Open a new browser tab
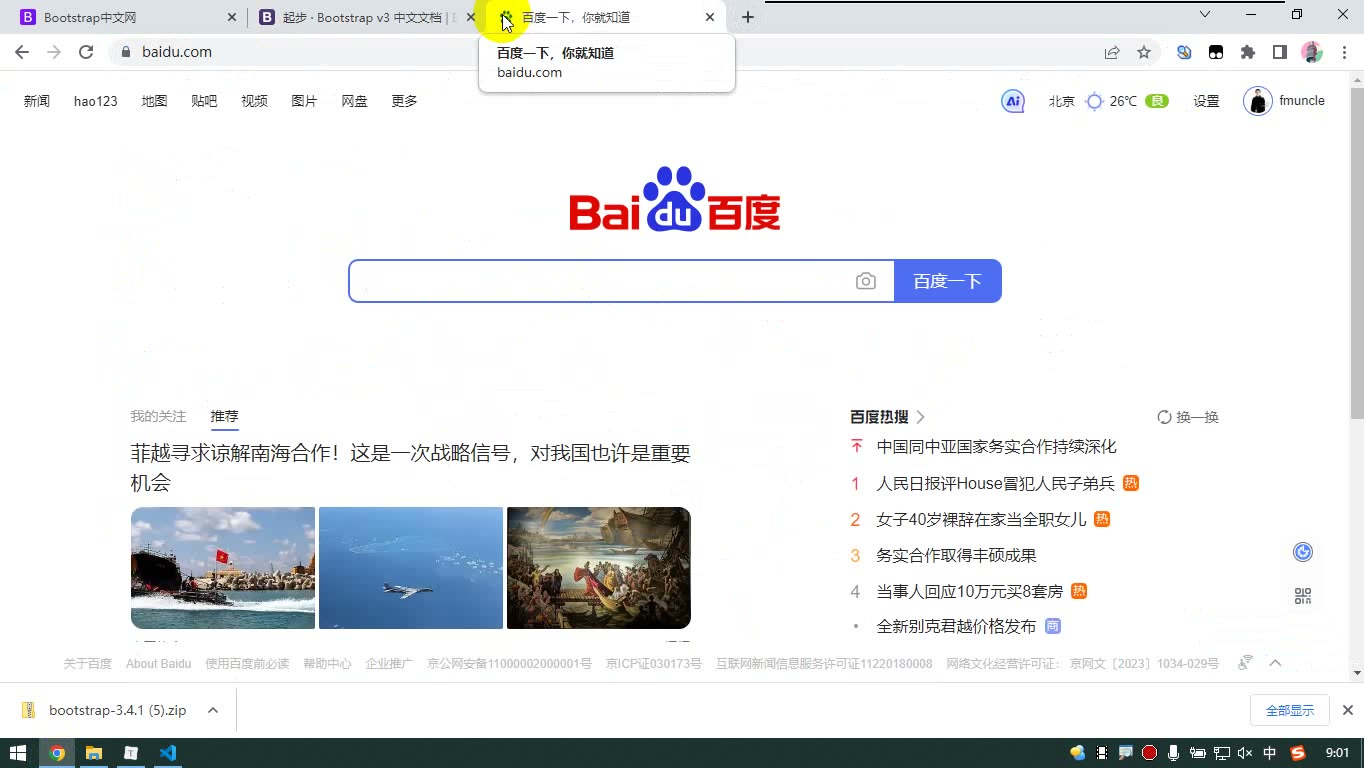1364x768 pixels. click(748, 17)
